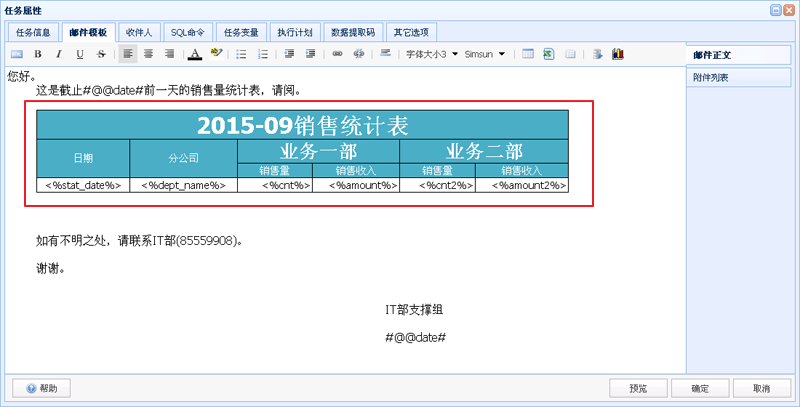Click the insert chart icon
The width and height of the screenshot is (800, 407).
(617, 54)
